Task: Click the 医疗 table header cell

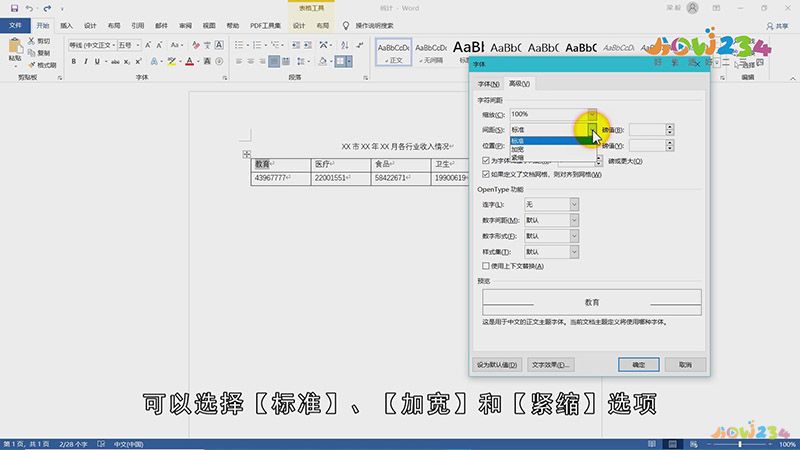Action: (x=340, y=164)
